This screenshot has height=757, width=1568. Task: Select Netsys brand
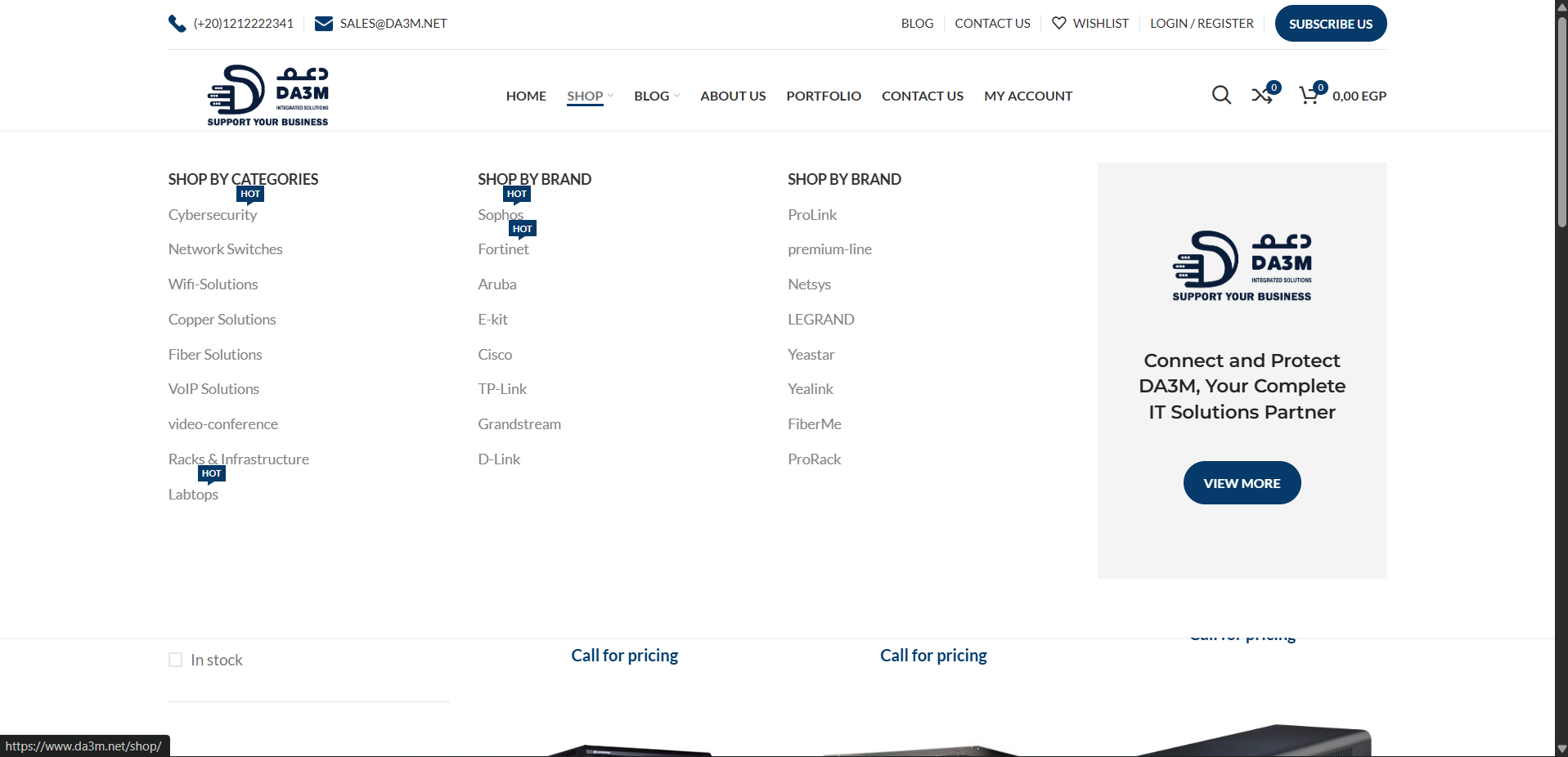(809, 284)
